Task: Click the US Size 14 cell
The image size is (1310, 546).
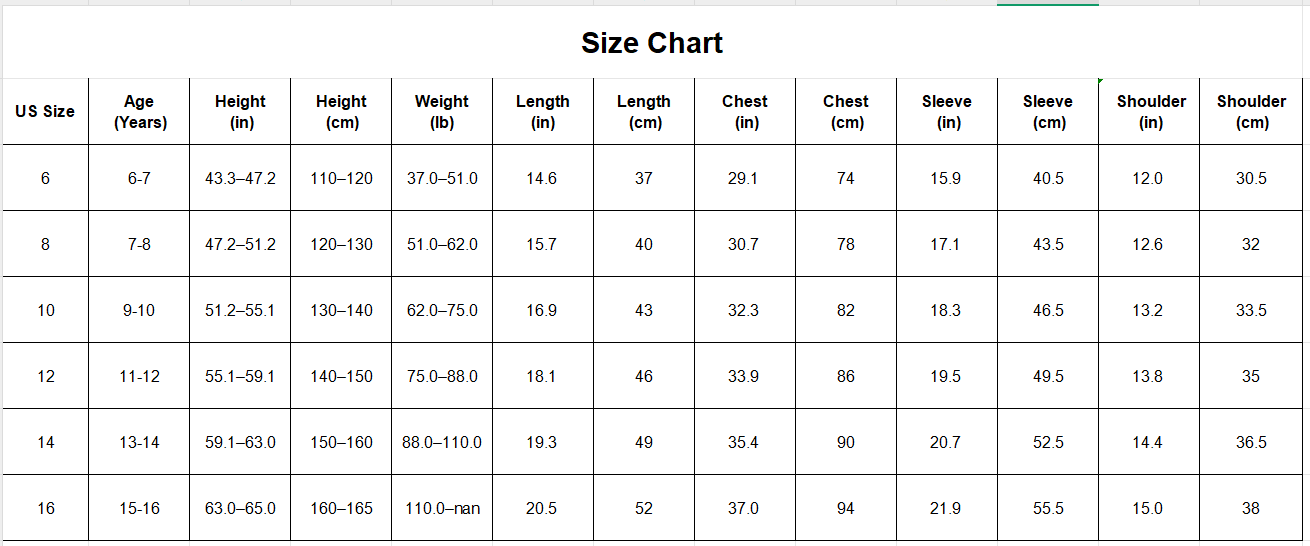Action: (x=45, y=442)
